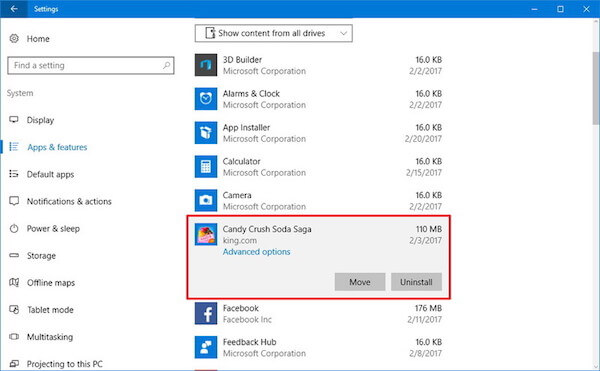600x371 pixels.
Task: Click the Facebook Inc publisher text
Action: 247,319
